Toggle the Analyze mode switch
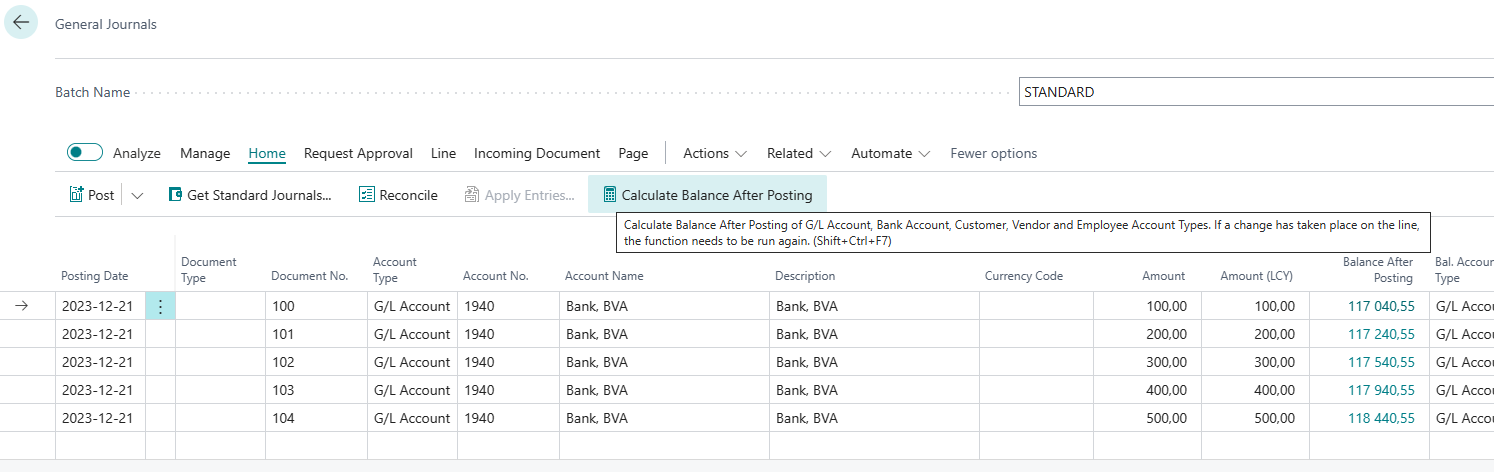Image resolution: width=1494 pixels, height=472 pixels. tap(85, 153)
